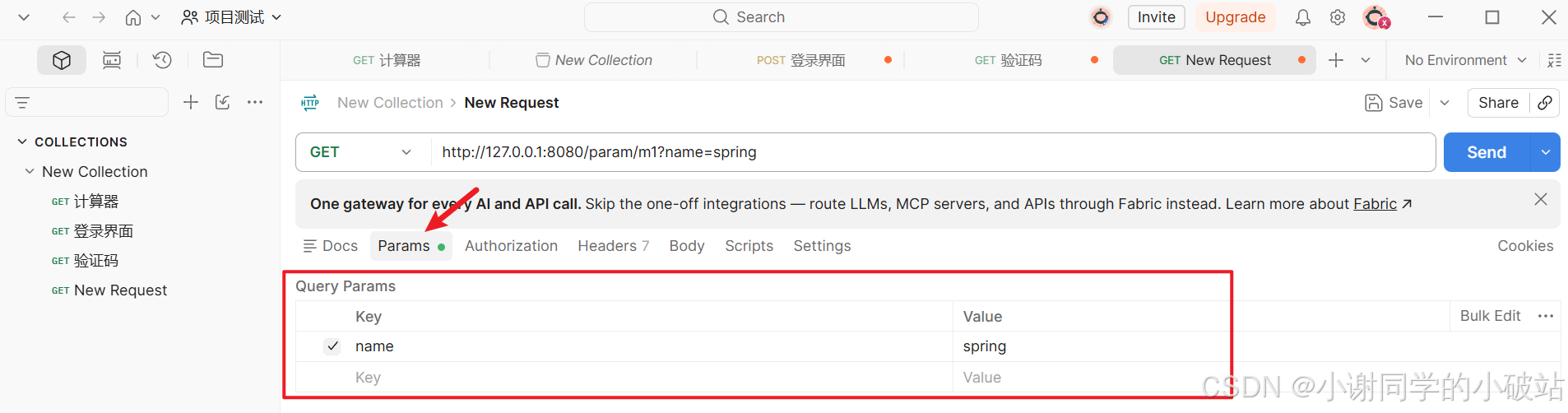Open the request Settings tab
This screenshot has width=1568, height=413.
822,246
